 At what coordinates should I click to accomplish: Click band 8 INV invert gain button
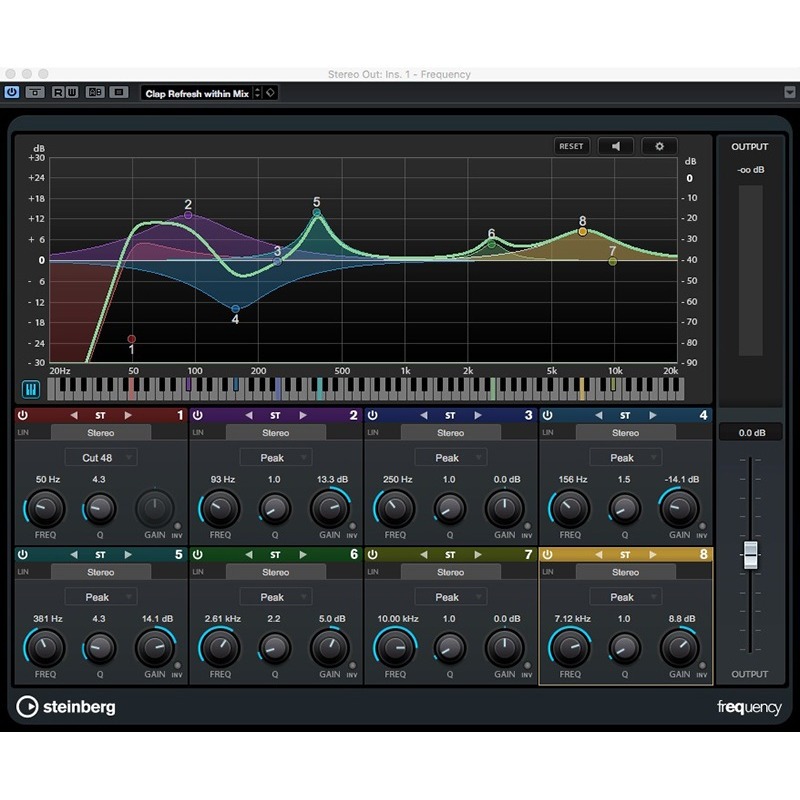(702, 665)
